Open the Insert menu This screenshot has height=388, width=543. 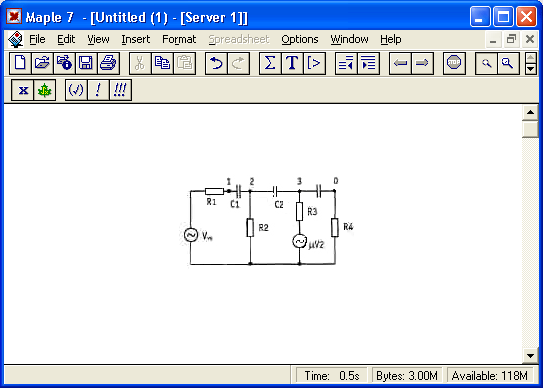click(136, 39)
